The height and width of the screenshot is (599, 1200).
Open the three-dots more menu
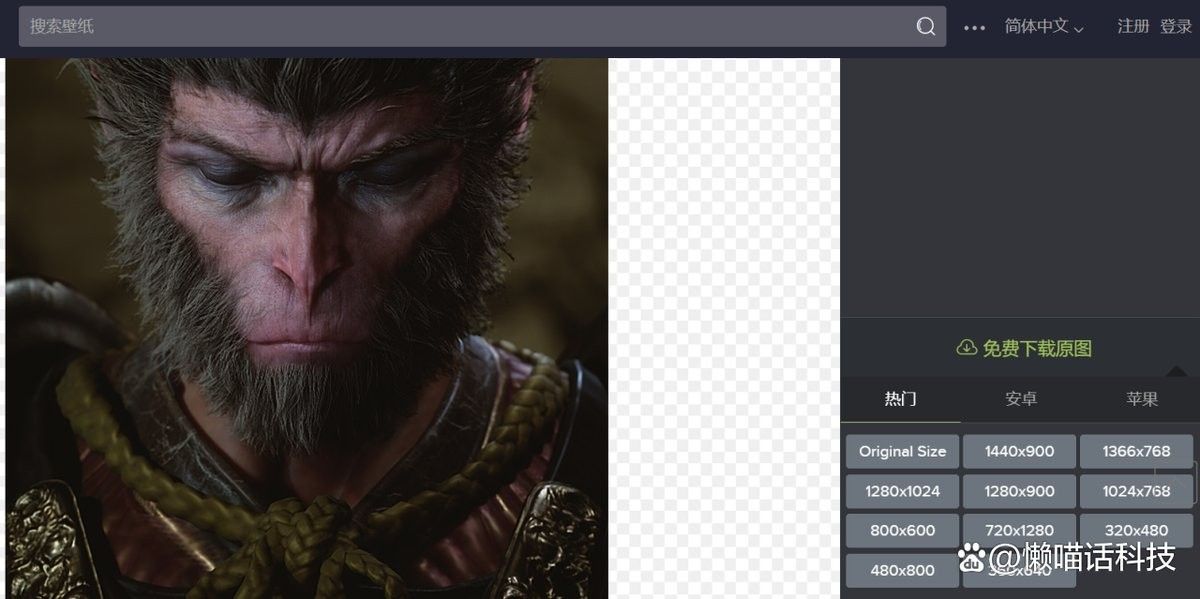974,28
